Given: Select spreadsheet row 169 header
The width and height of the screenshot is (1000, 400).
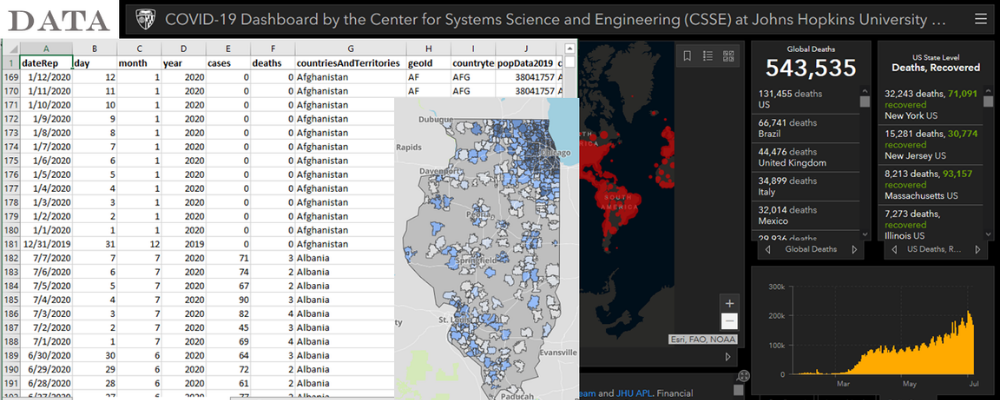Looking at the screenshot, I should click(x=10, y=77).
